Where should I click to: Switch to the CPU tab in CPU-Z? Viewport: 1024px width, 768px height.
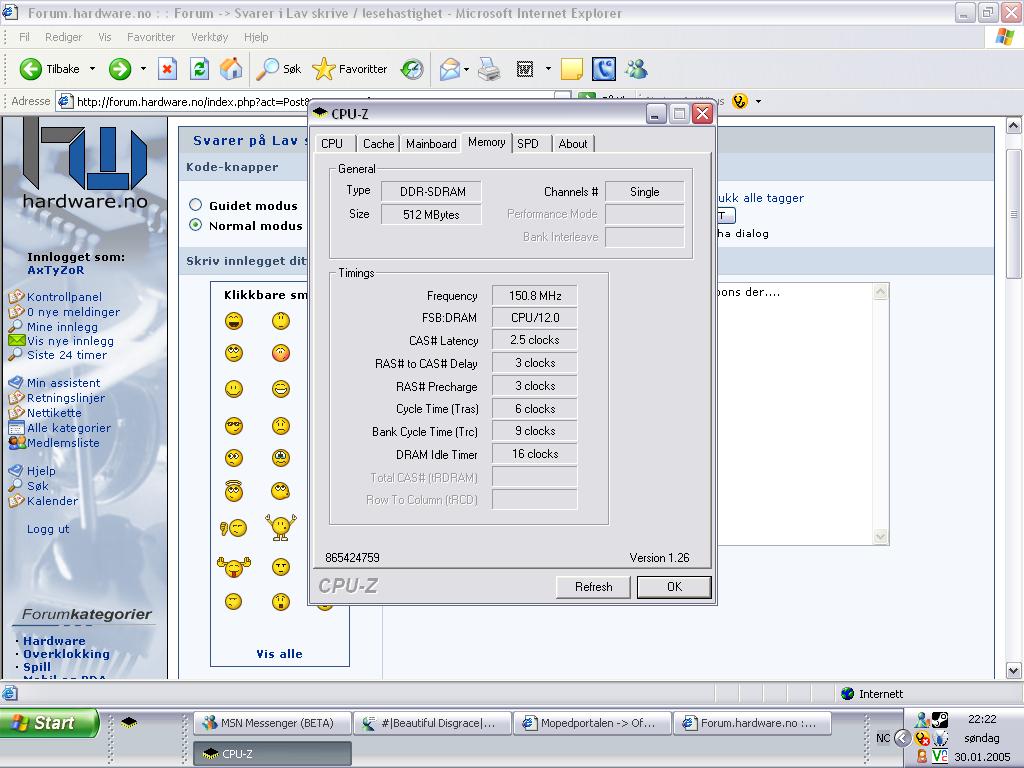(x=332, y=144)
